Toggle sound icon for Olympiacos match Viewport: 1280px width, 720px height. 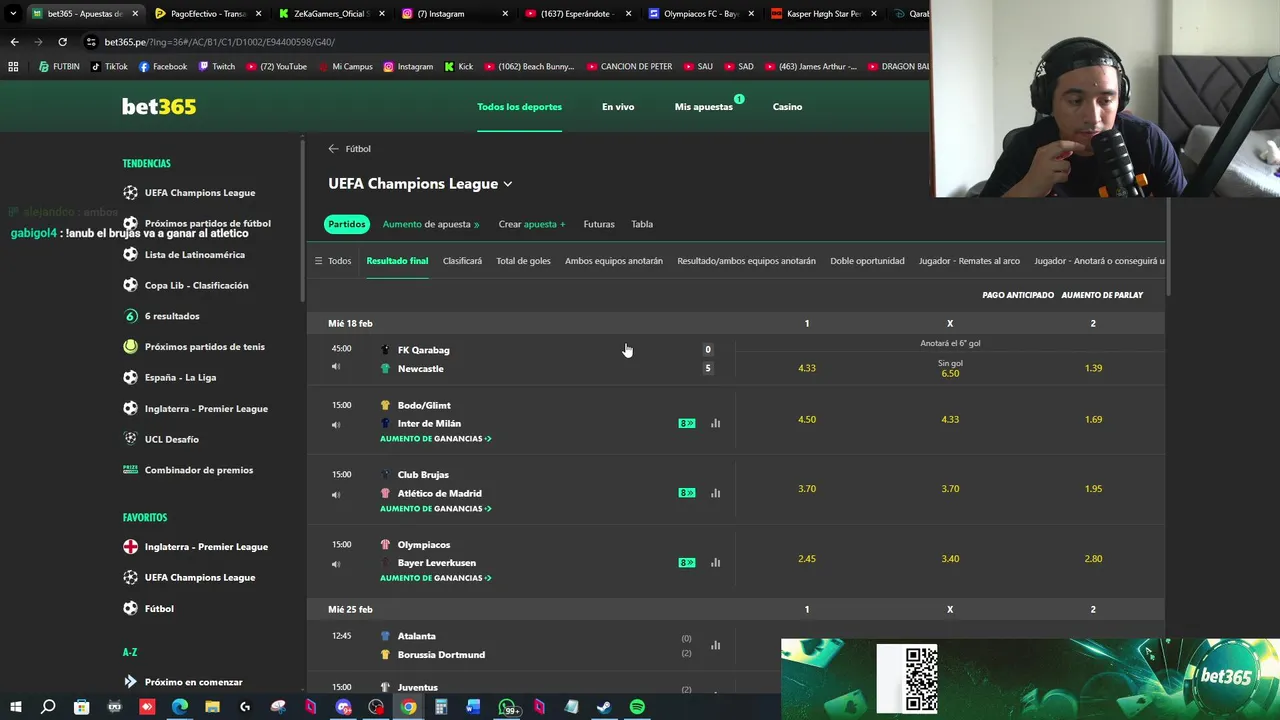(x=336, y=564)
